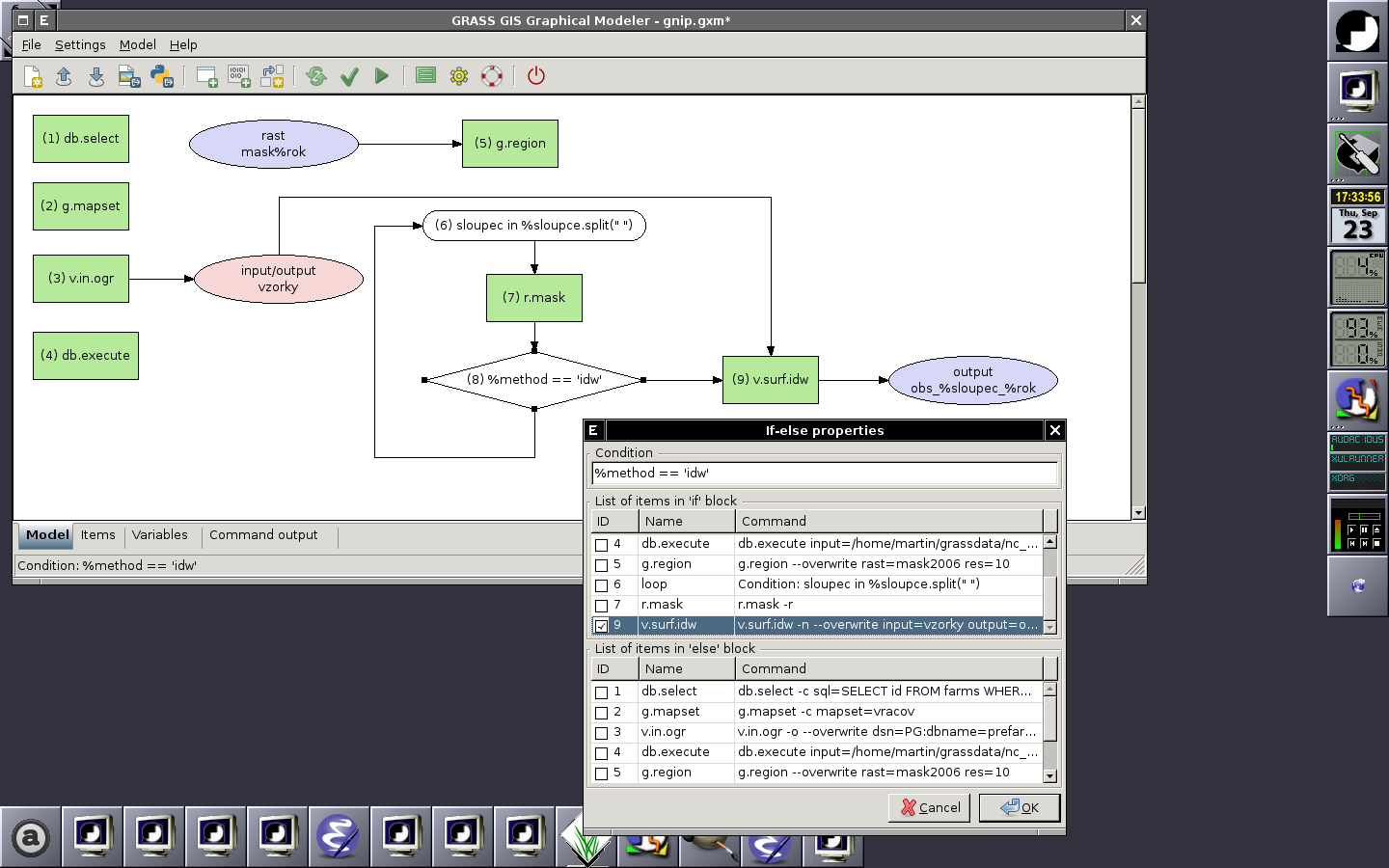Cancel the If-else properties dialog
Screen dimensions: 1389x868
(x=930, y=807)
